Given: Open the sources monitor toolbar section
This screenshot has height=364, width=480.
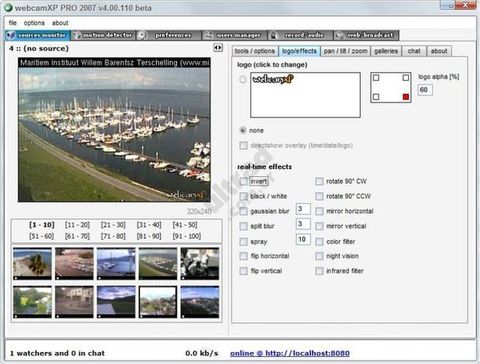Looking at the screenshot, I should [37, 35].
